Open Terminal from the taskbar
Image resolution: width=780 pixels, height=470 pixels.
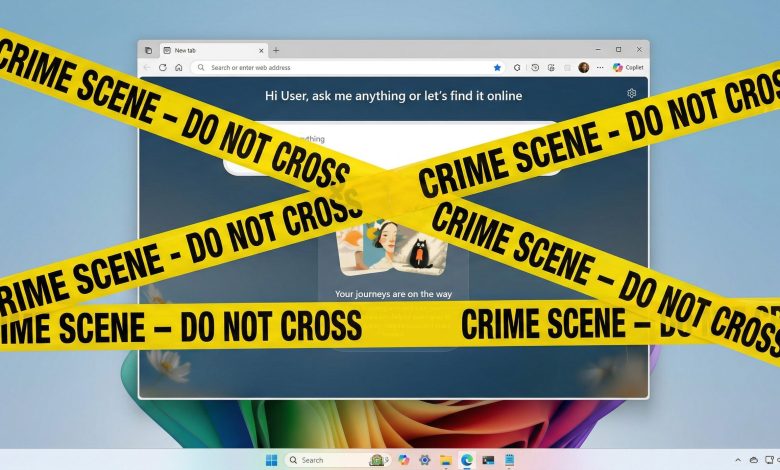pos(488,460)
